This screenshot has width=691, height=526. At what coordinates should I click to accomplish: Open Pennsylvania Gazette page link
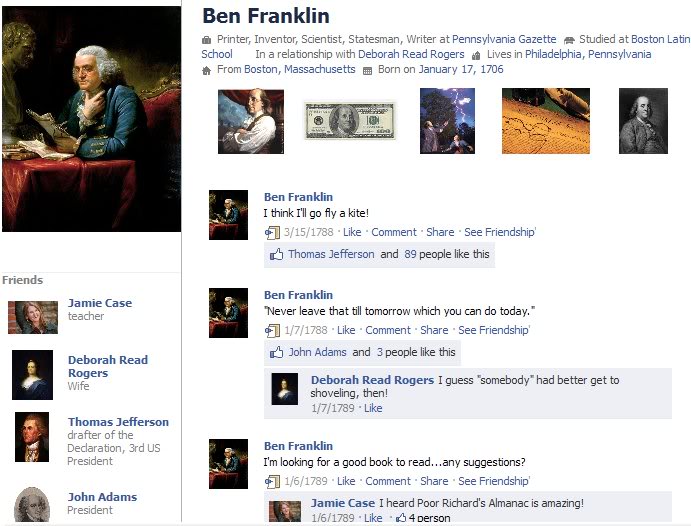pyautogui.click(x=504, y=39)
